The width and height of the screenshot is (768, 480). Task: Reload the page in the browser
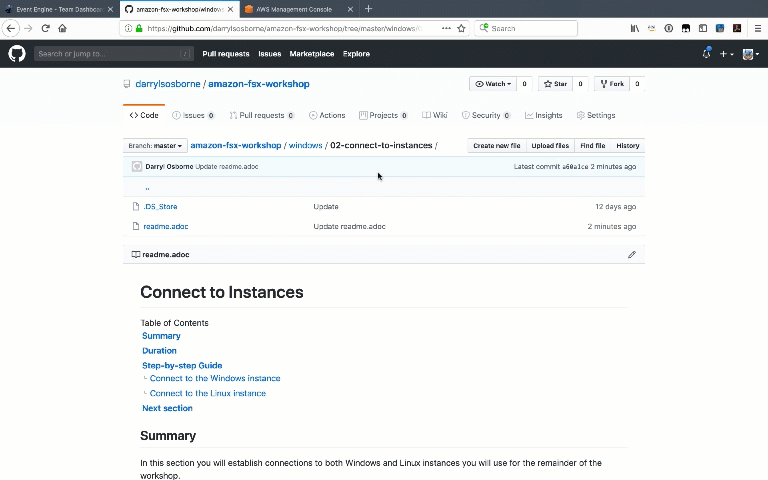point(46,28)
